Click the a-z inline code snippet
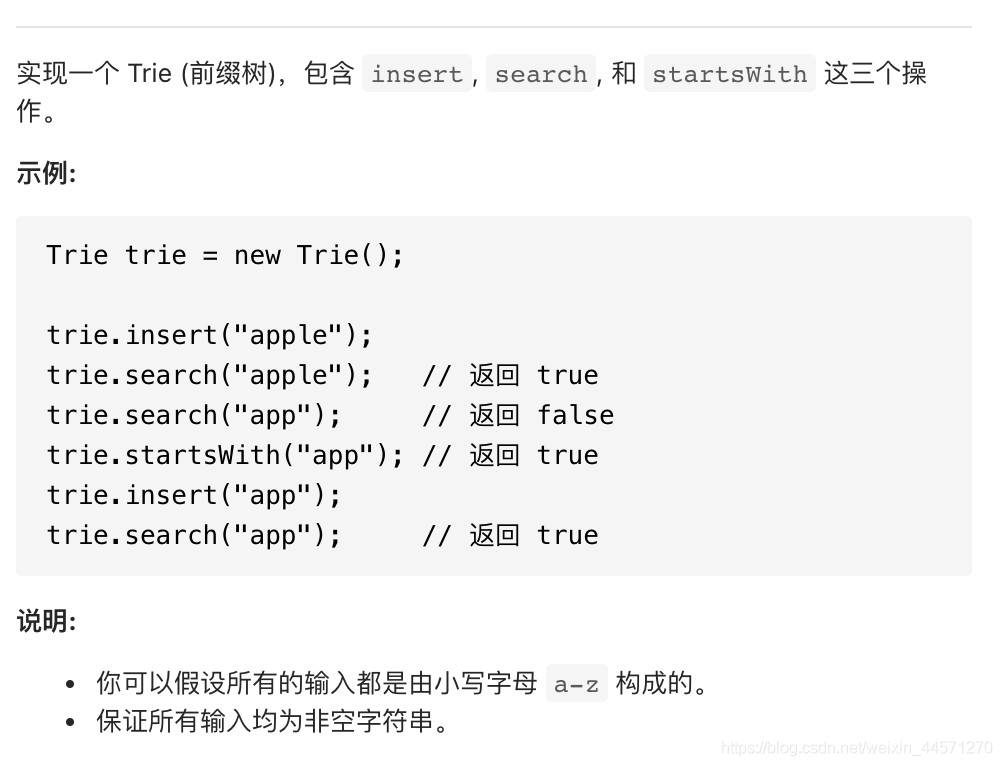Screen dimensions: 1002x766 pos(576,684)
